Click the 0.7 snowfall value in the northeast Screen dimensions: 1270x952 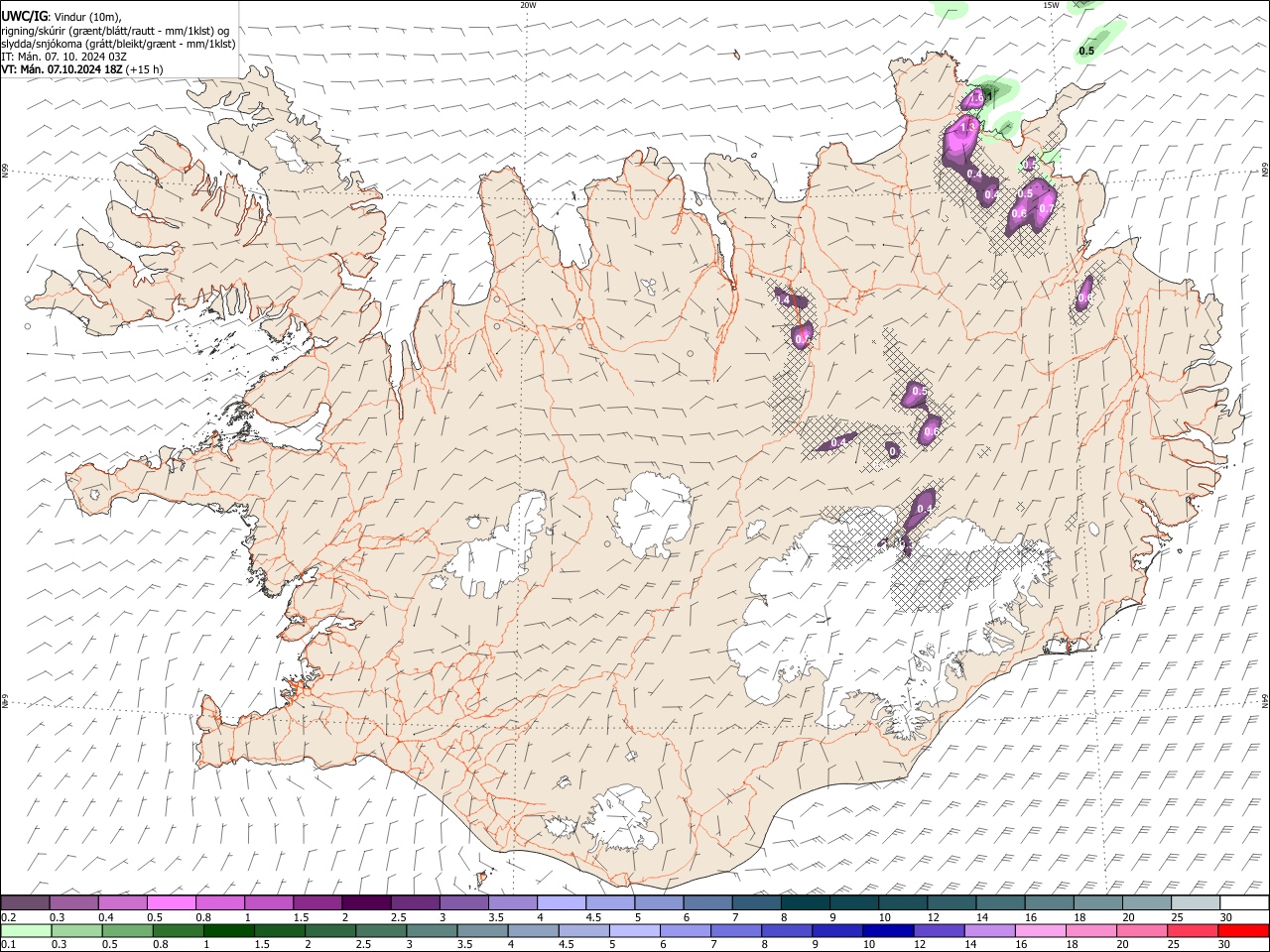(1046, 209)
